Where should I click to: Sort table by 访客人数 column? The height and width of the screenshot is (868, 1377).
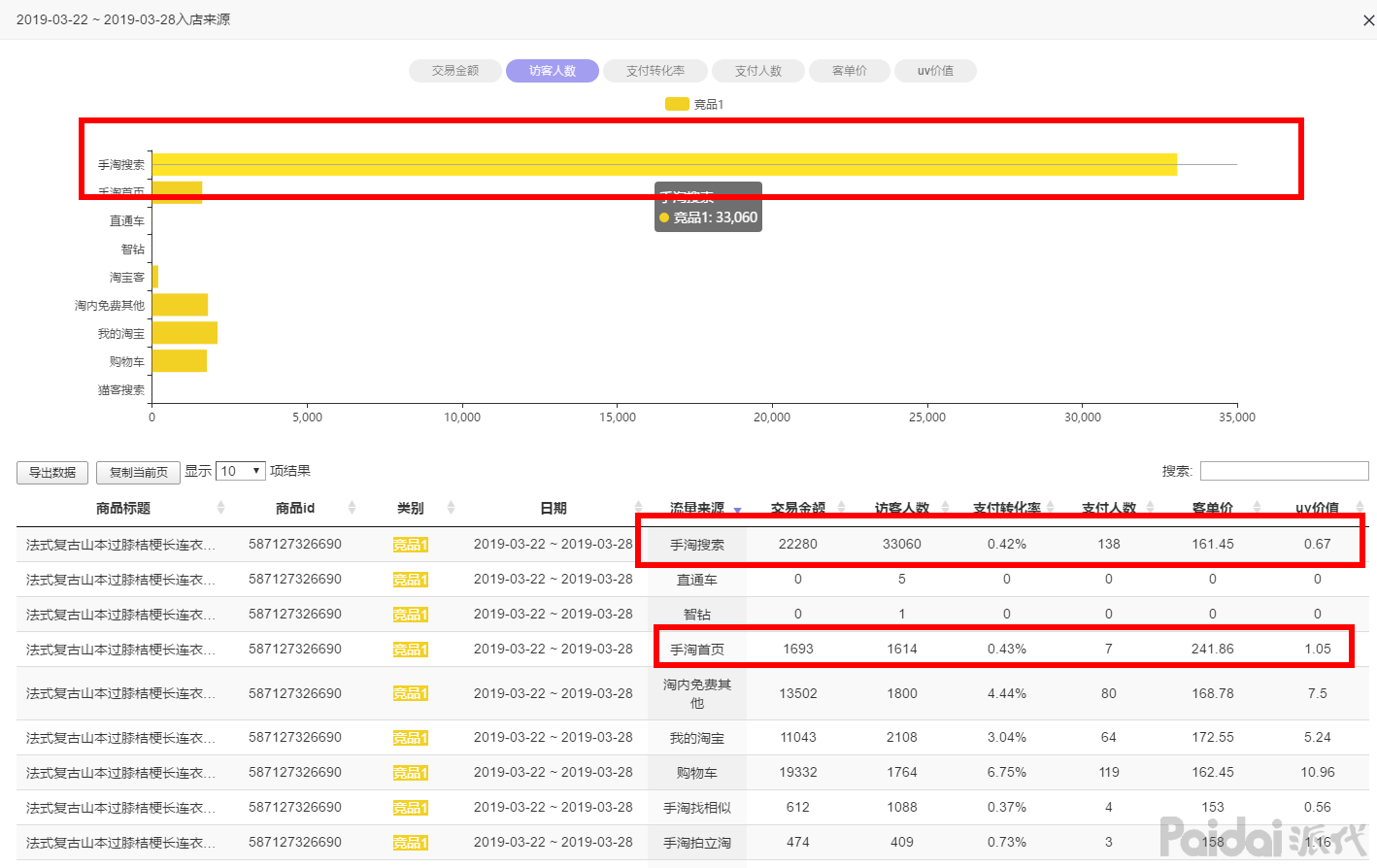point(902,508)
